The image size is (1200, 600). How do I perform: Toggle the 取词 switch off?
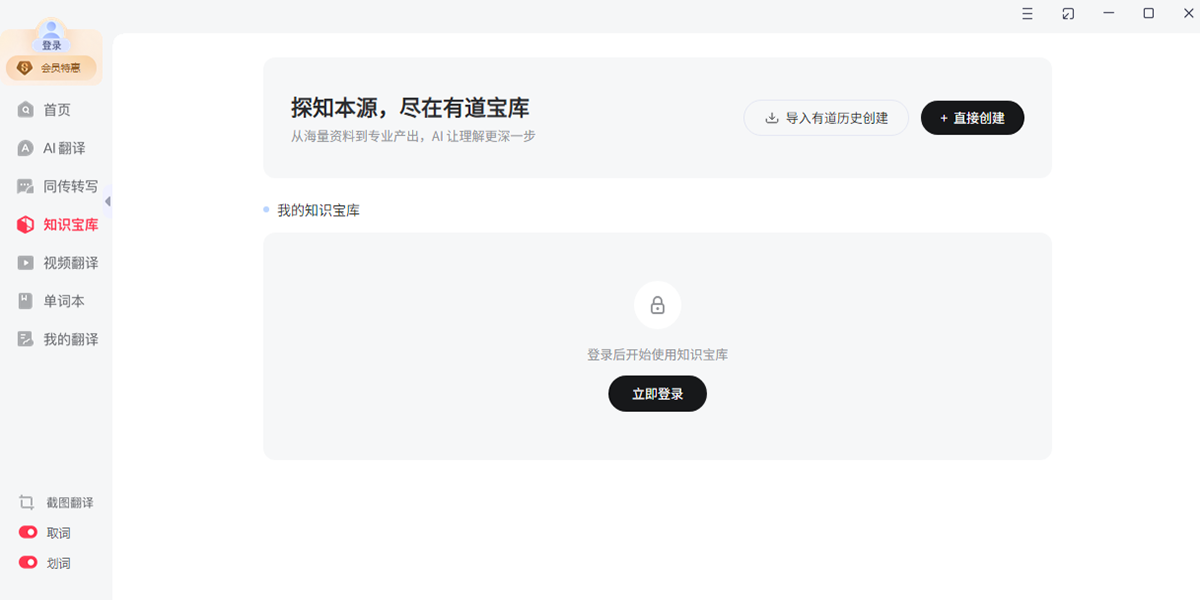point(28,532)
